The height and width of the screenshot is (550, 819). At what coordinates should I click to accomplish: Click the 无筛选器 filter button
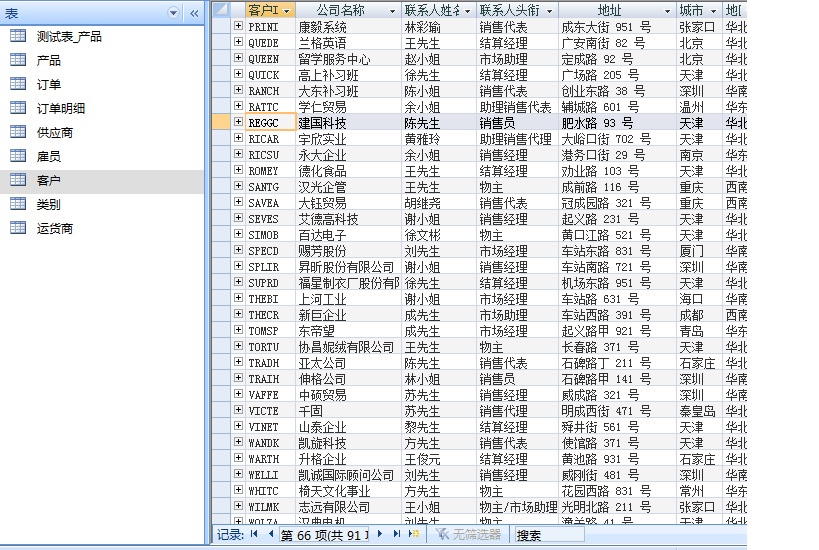(467, 535)
